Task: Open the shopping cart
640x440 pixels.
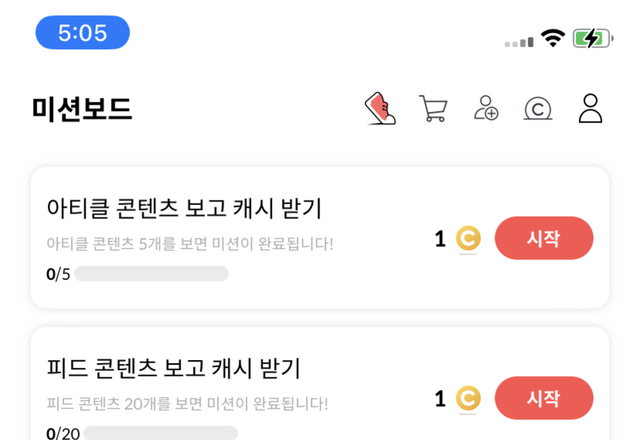Action: tap(433, 108)
